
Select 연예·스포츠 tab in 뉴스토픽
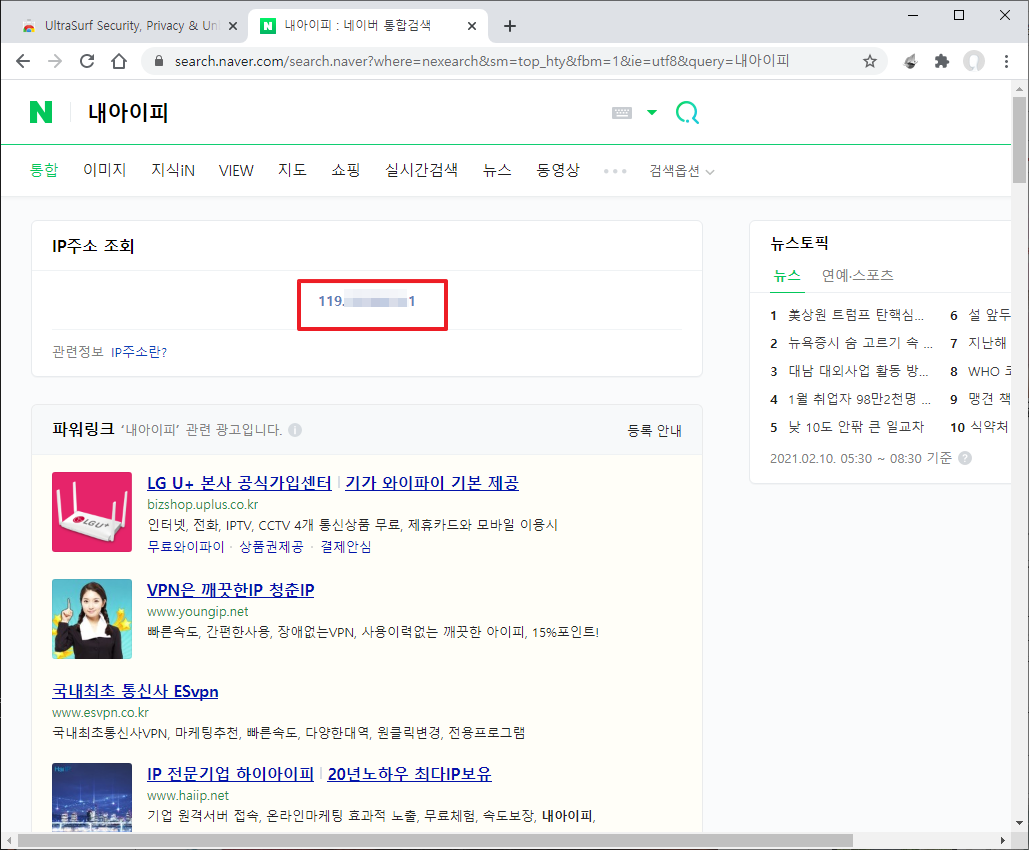tap(858, 276)
